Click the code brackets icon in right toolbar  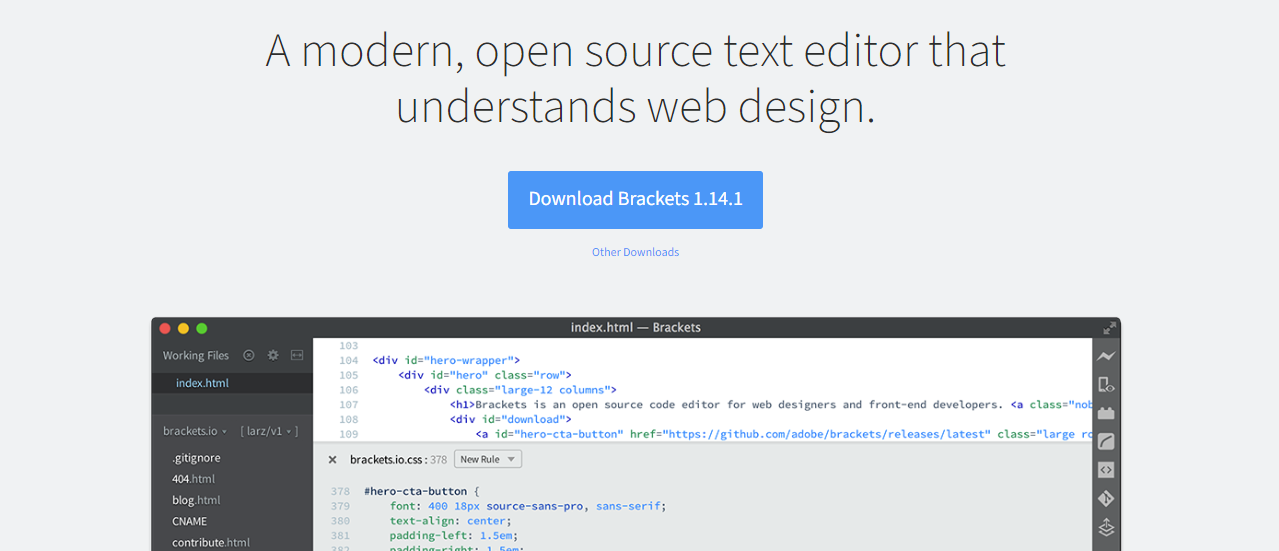[x=1106, y=470]
